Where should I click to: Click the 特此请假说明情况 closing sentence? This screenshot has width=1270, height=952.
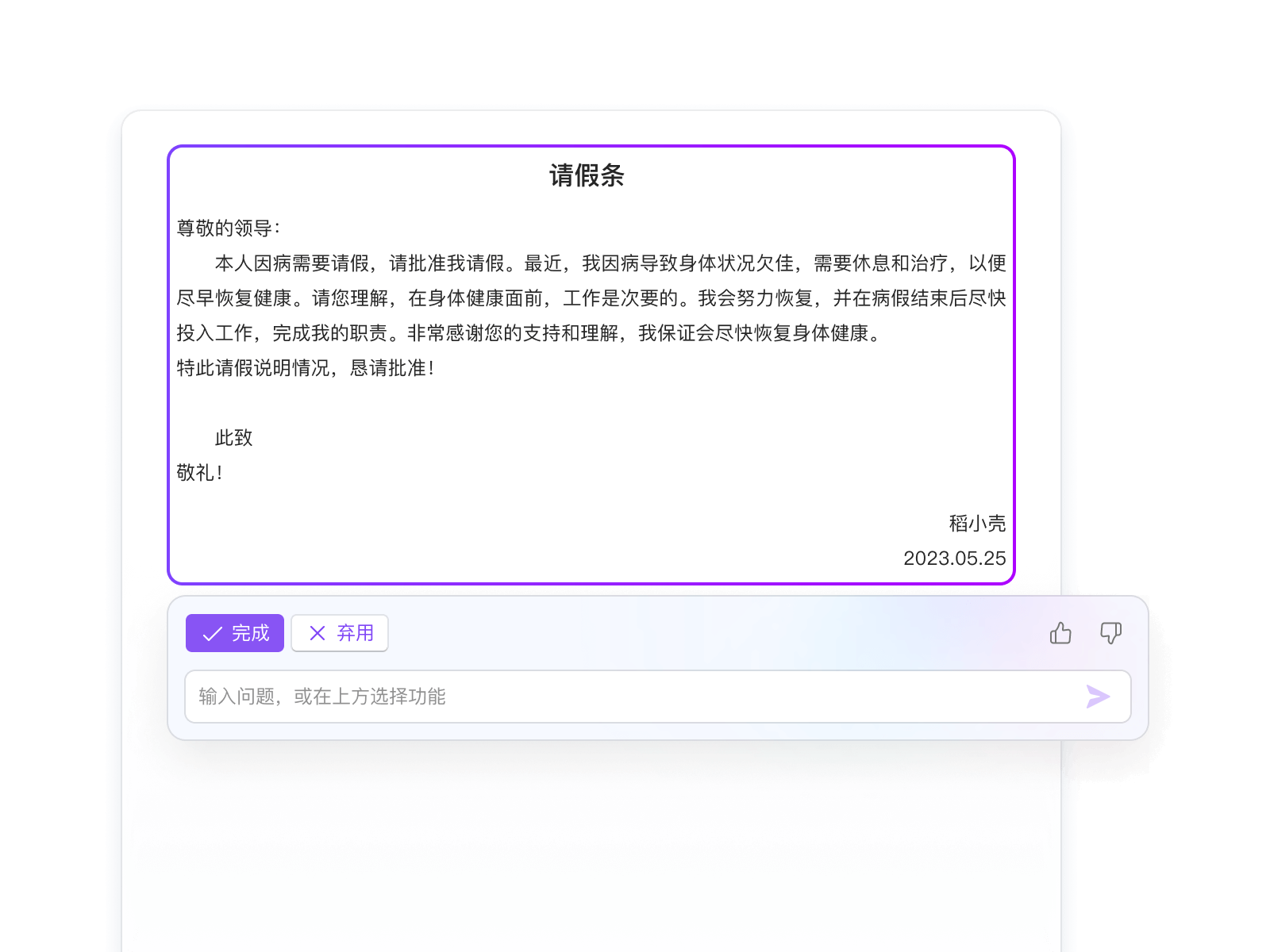click(306, 368)
